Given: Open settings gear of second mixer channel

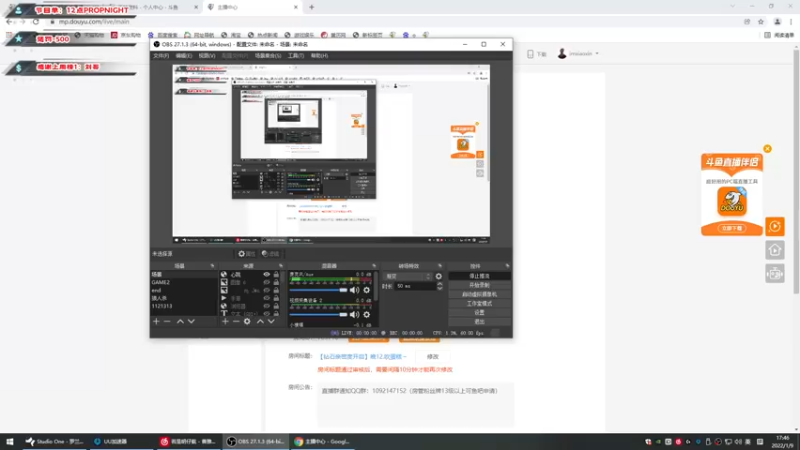Looking at the screenshot, I should 366,314.
